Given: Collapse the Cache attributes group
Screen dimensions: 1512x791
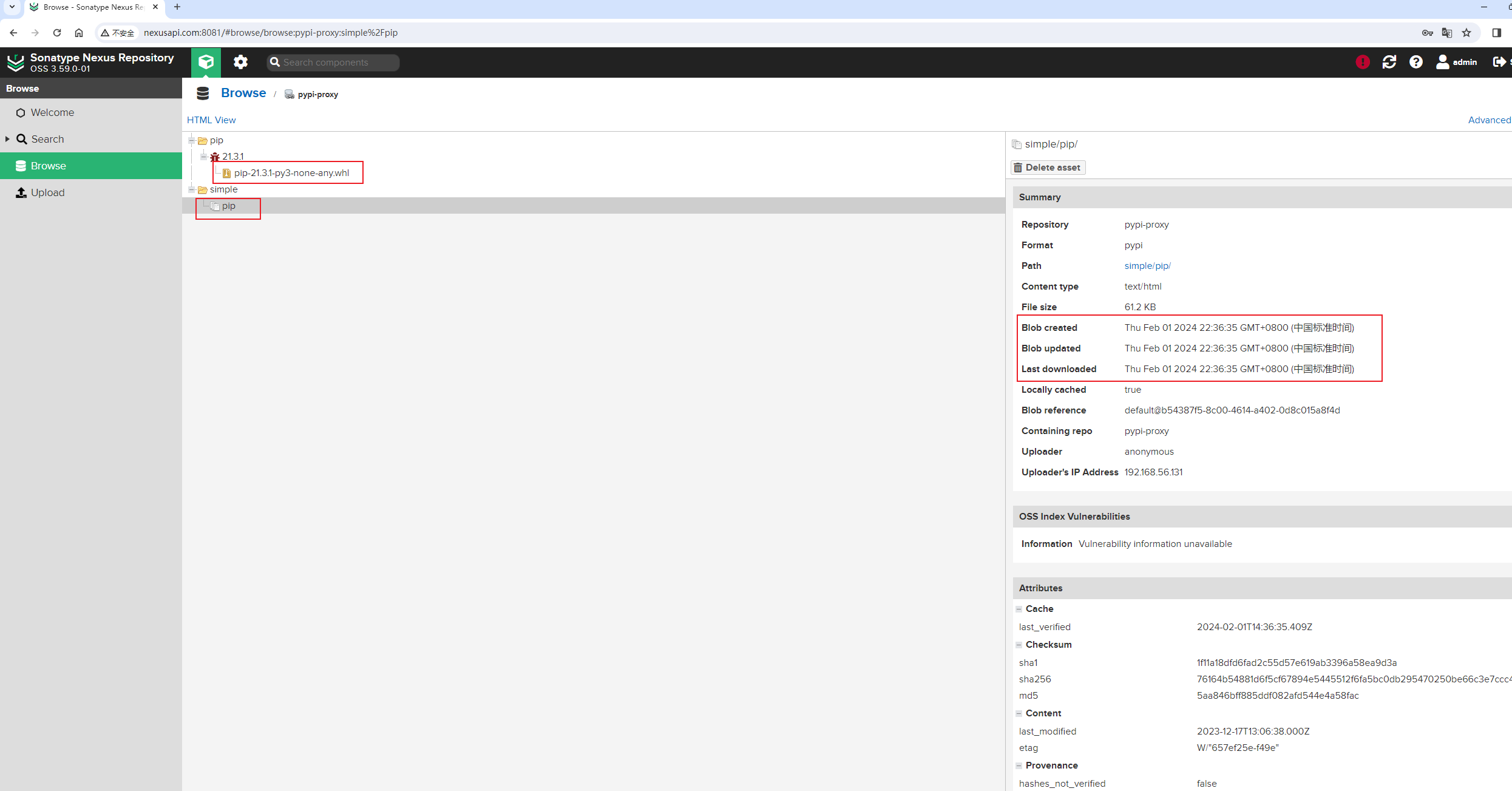Looking at the screenshot, I should click(x=1019, y=609).
